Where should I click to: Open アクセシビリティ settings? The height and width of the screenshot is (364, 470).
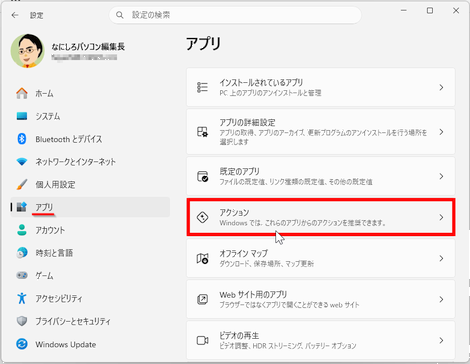[59, 298]
